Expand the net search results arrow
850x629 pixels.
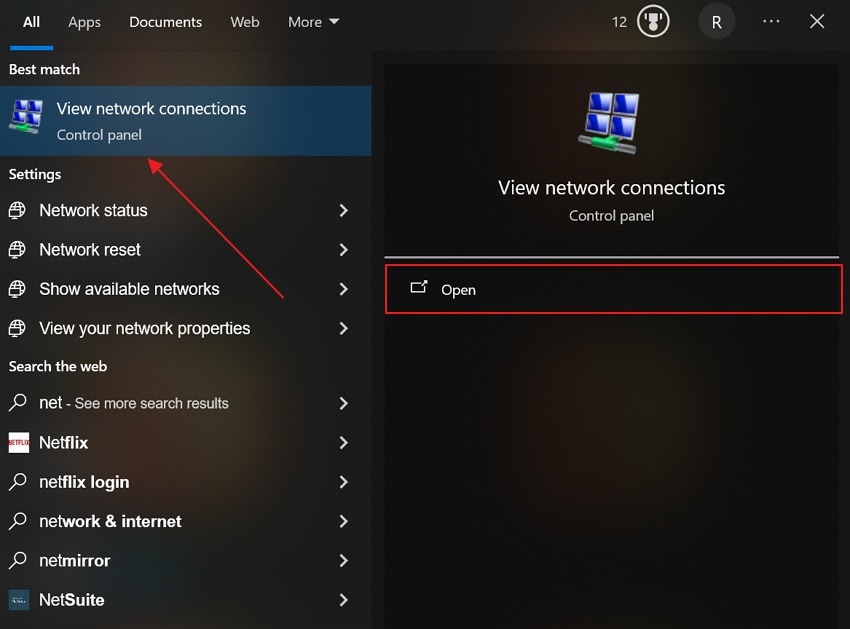[343, 403]
